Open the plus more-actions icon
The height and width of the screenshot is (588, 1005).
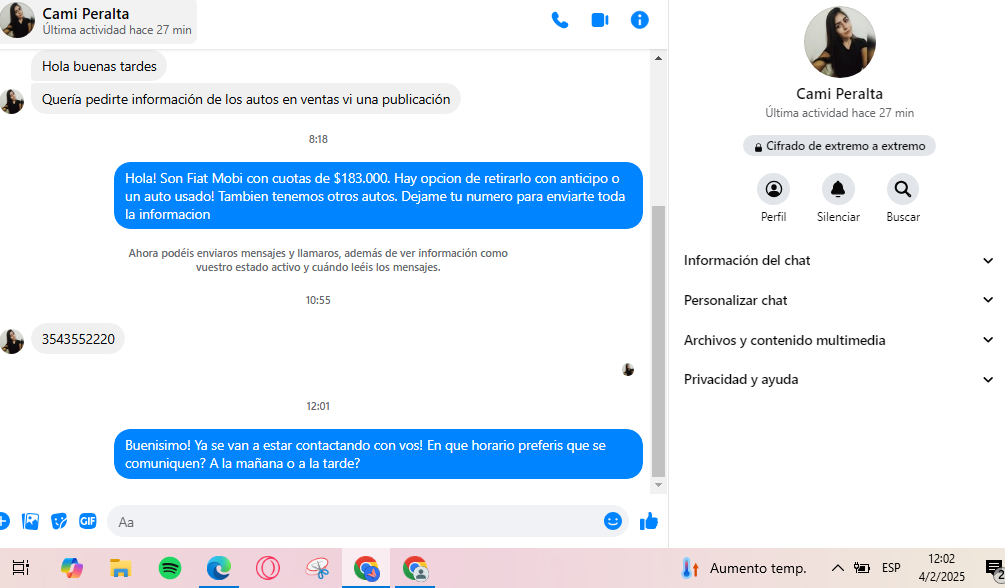click(3, 521)
